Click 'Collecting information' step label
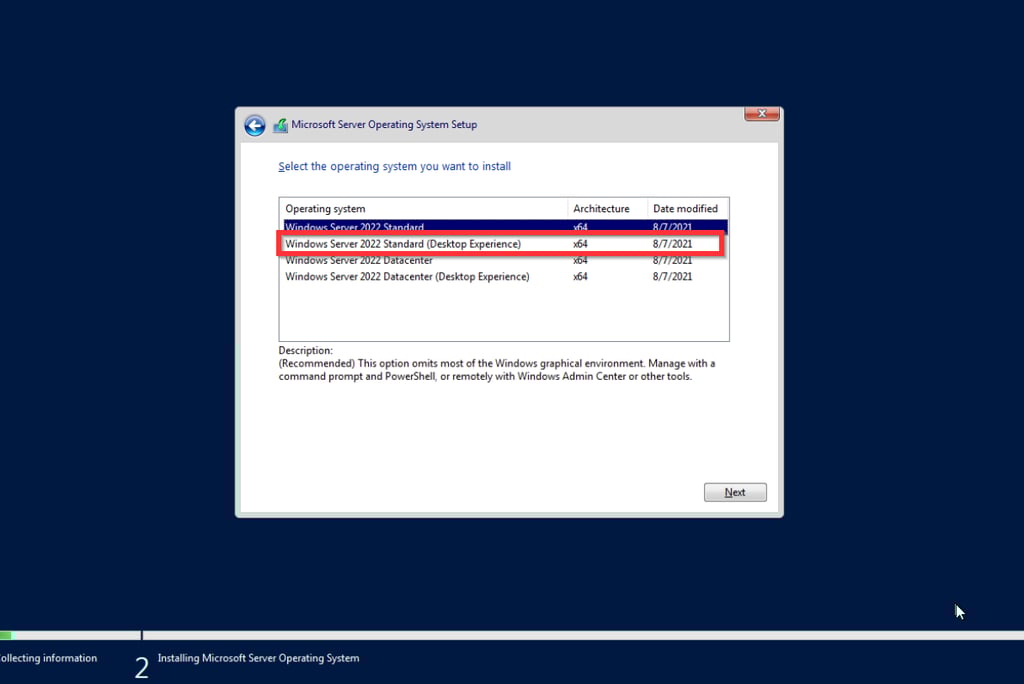 pyautogui.click(x=48, y=658)
